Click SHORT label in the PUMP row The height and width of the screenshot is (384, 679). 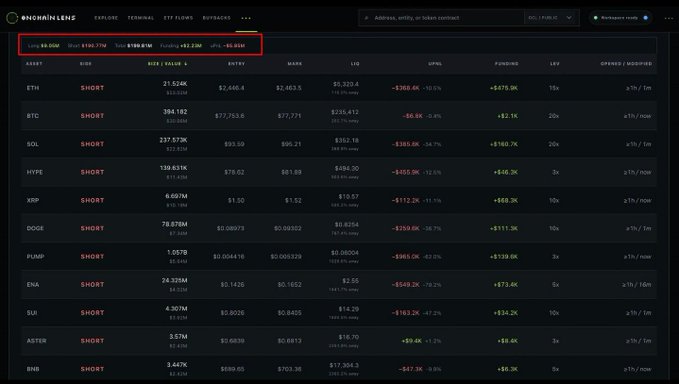coord(92,257)
